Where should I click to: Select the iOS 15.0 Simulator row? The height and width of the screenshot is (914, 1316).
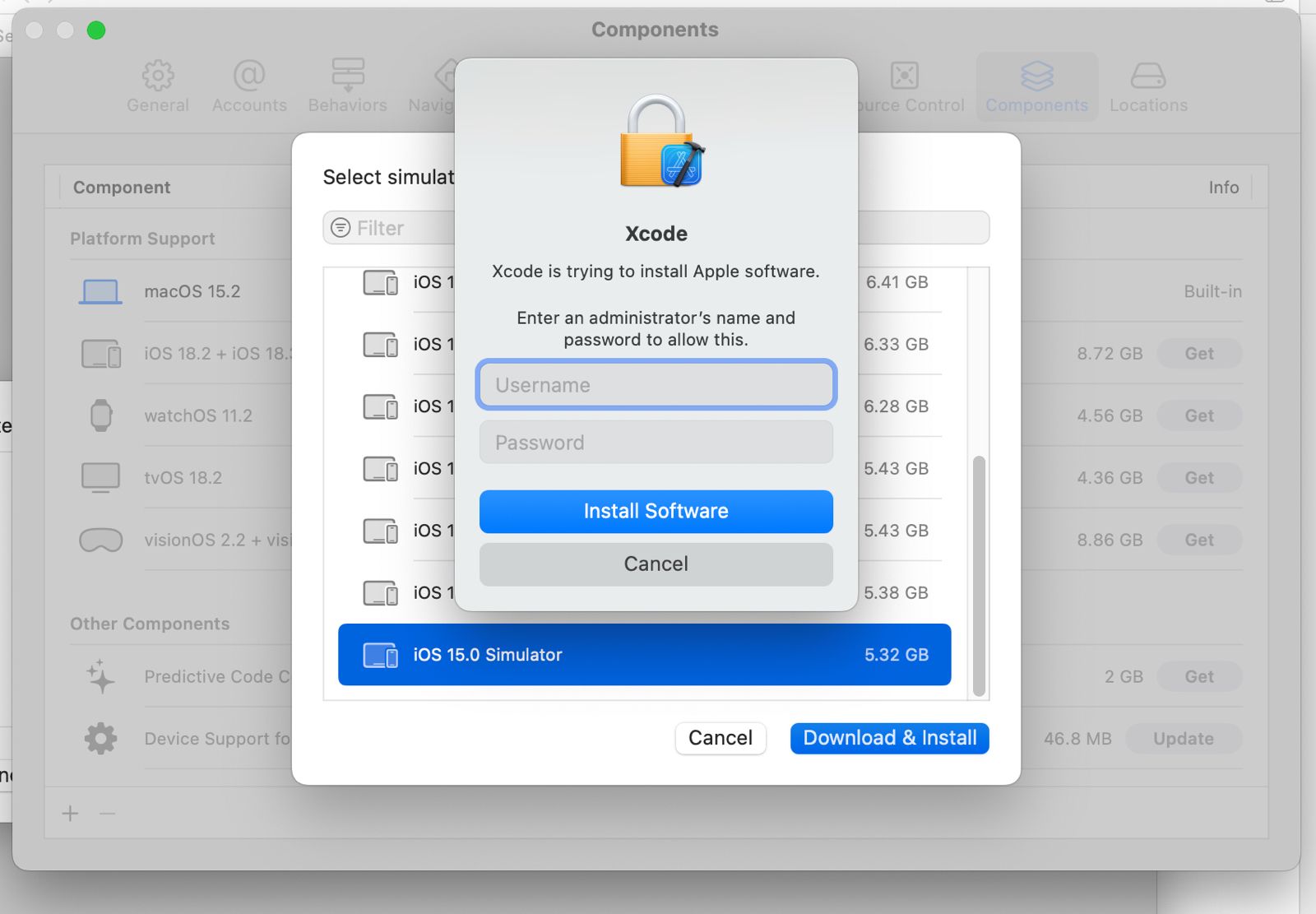[x=644, y=654]
